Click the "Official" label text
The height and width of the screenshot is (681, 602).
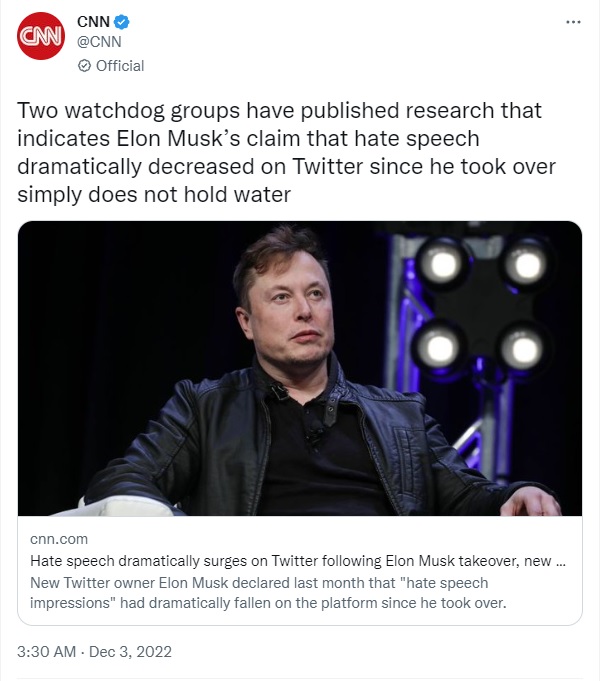click(120, 66)
